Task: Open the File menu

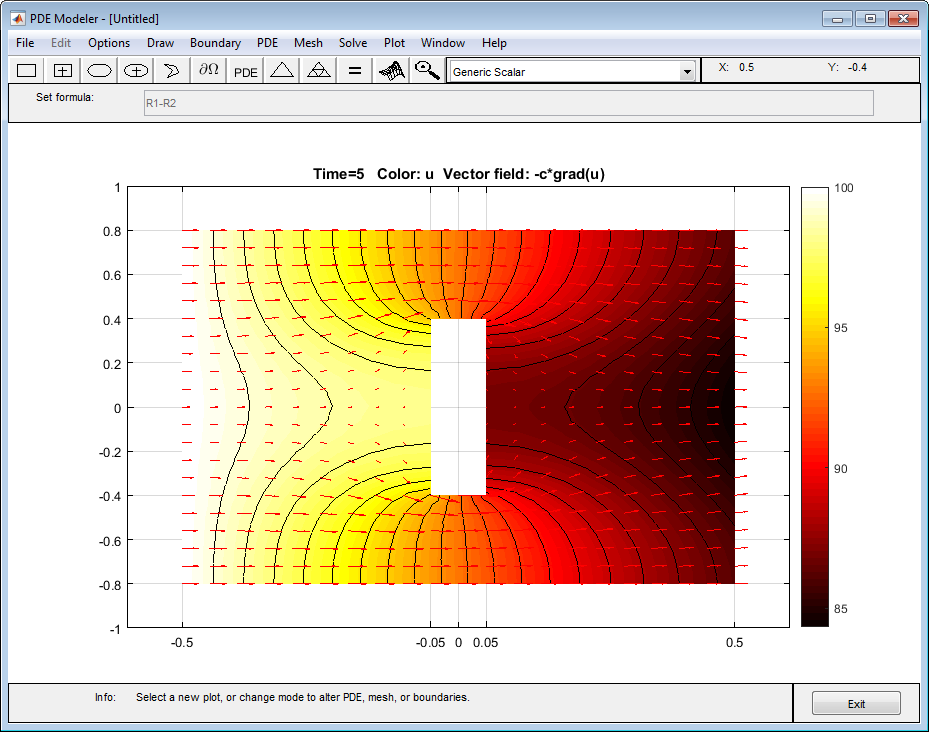Action: 25,43
